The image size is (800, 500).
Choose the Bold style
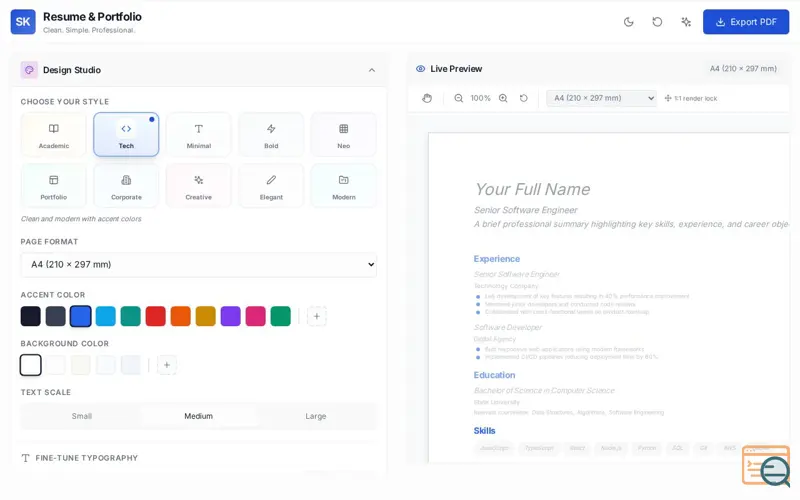coord(271,135)
